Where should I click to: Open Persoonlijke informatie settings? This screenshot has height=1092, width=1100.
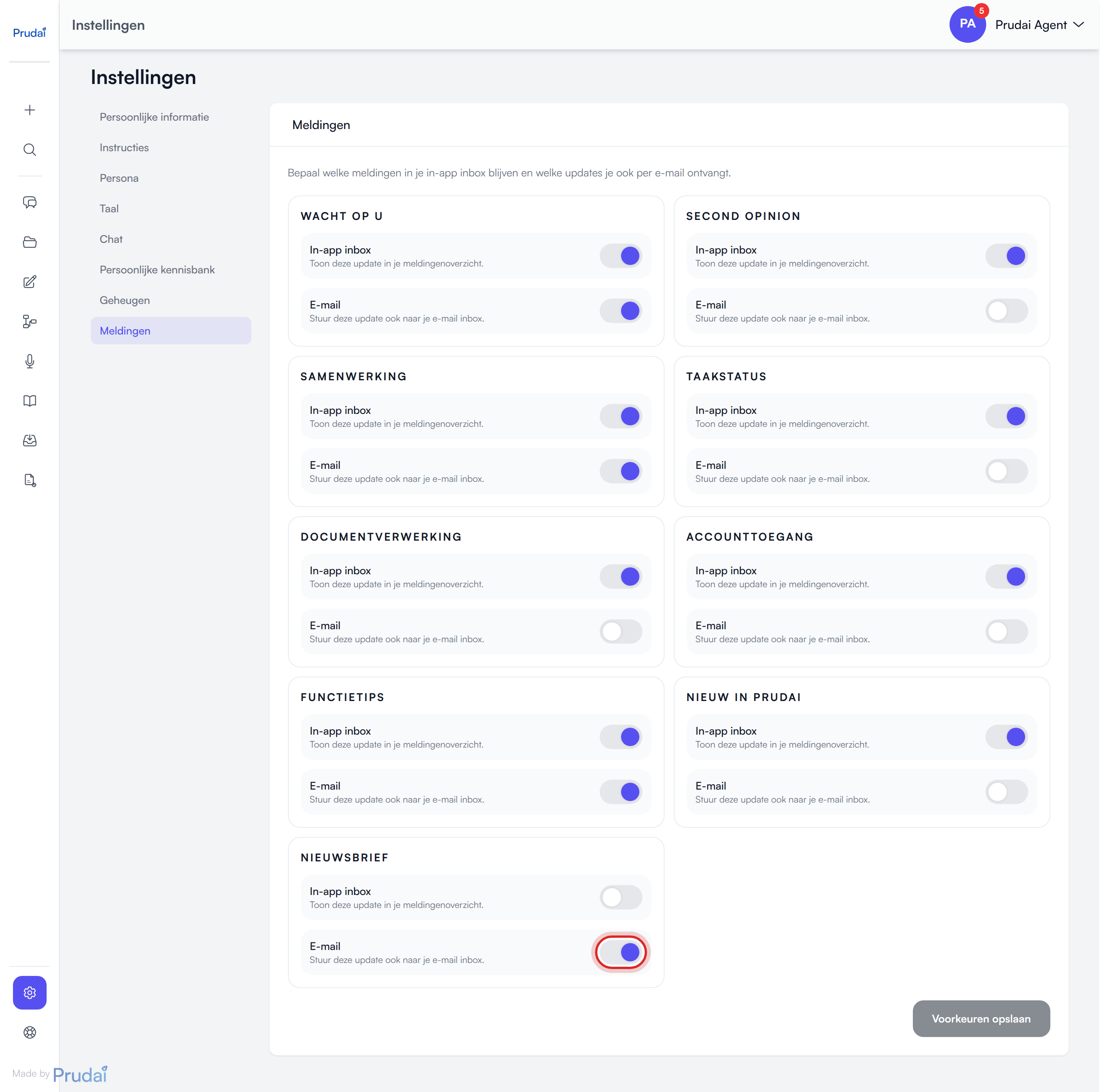click(x=171, y=117)
